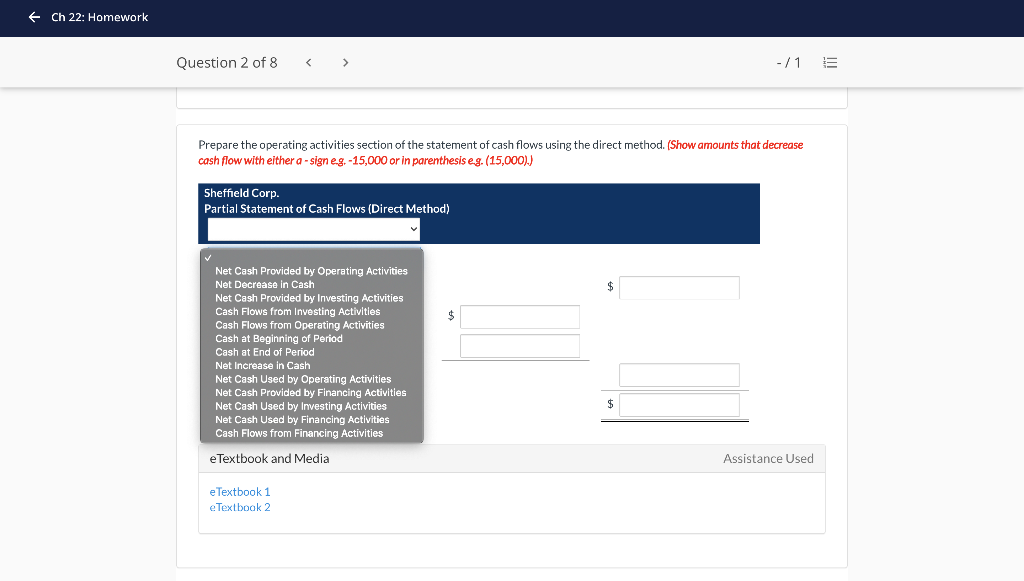This screenshot has height=581, width=1024.
Task: Select Net Cash Provided by Operating Activities
Action: click(312, 271)
